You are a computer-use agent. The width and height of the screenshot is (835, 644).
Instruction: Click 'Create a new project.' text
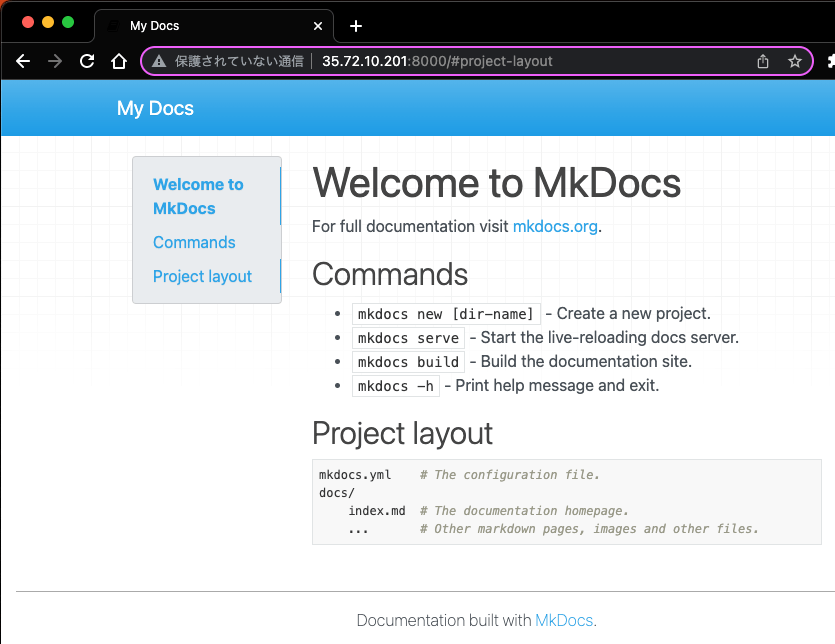(633, 313)
